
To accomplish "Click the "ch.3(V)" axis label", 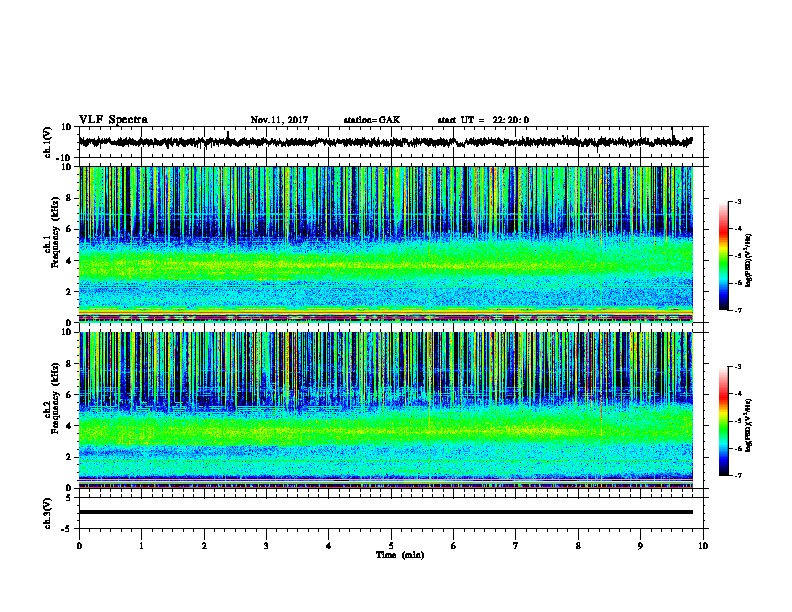I will coord(48,513).
